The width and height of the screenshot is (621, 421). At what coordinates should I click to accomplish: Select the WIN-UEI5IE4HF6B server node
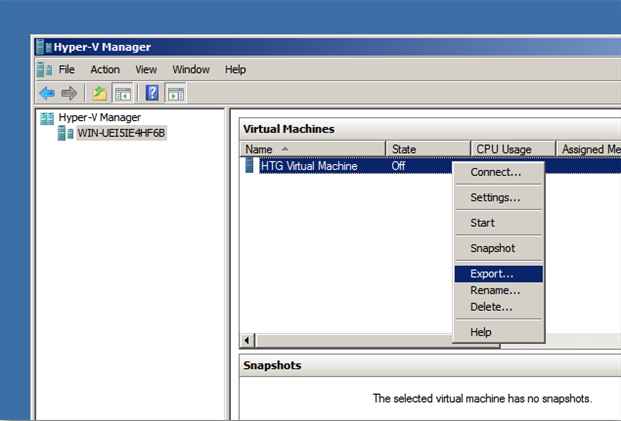pos(121,133)
